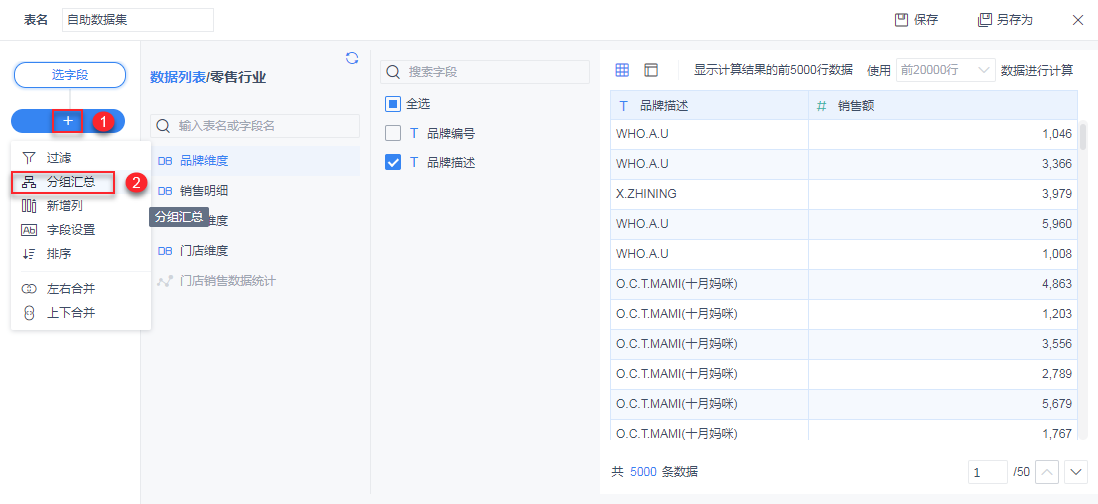Select 新增列 add column option
Image resolution: width=1098 pixels, height=504 pixels.
[x=64, y=206]
